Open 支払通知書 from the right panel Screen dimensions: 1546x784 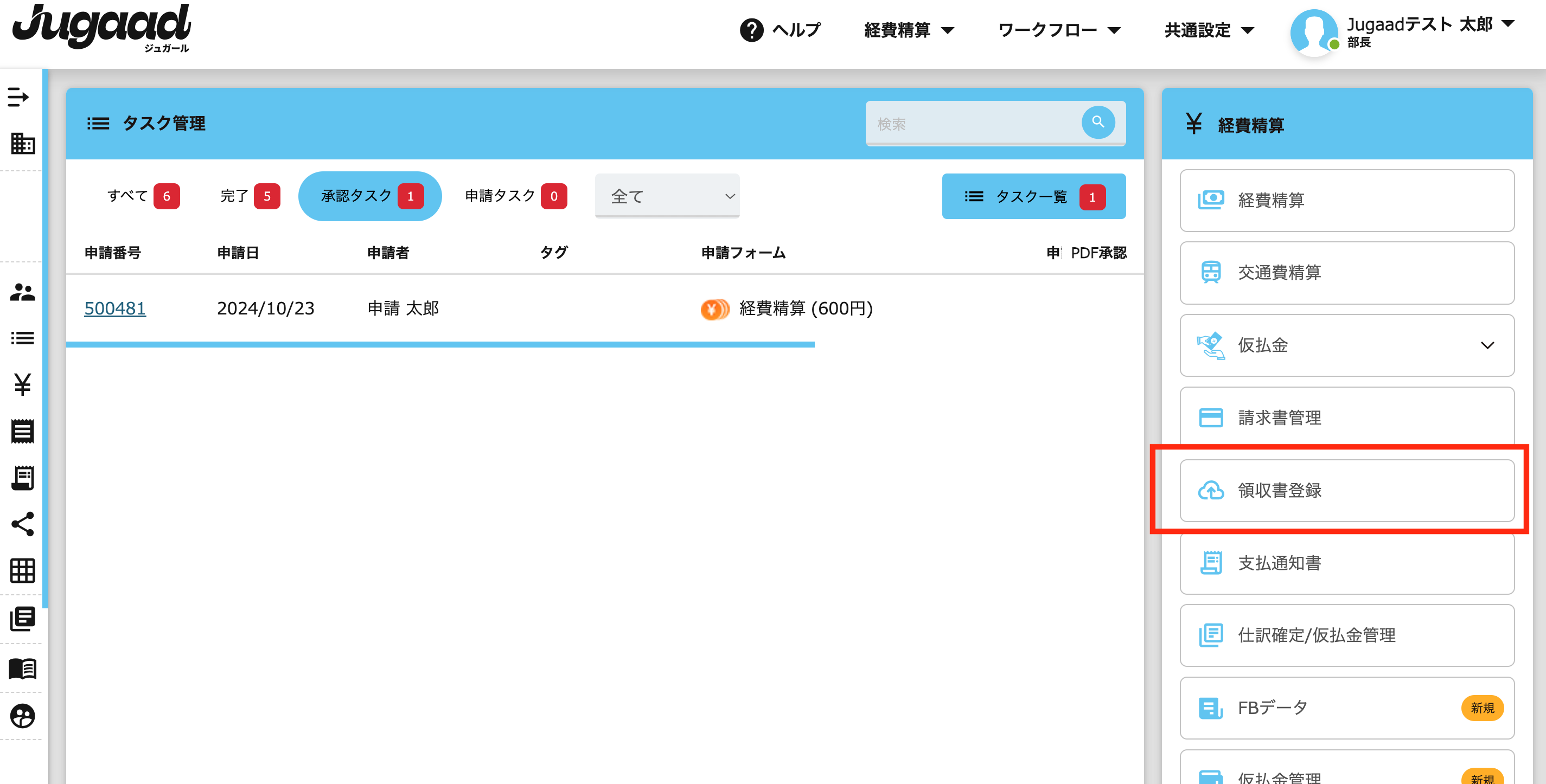(1346, 563)
